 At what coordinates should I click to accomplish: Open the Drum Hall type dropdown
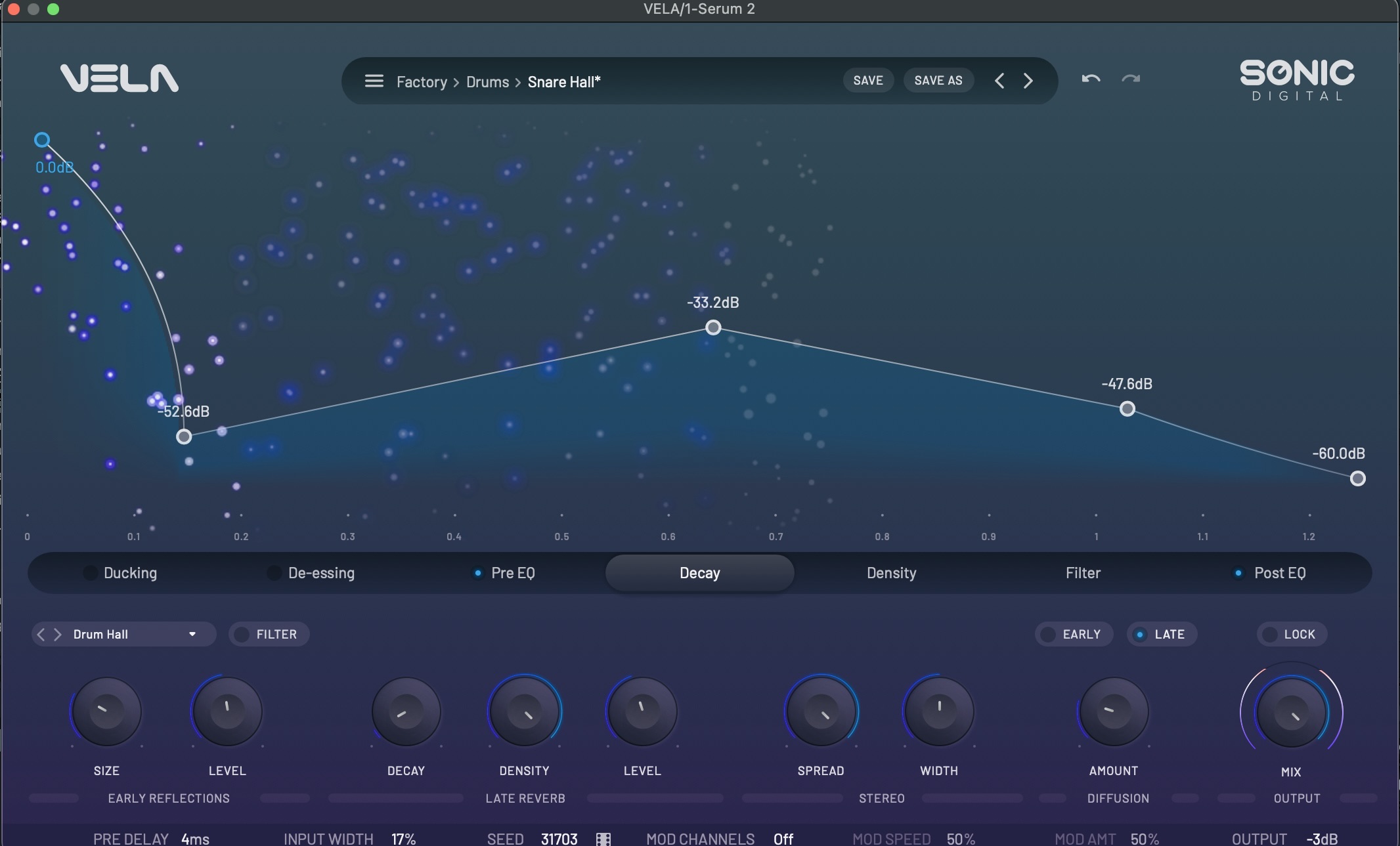point(134,634)
